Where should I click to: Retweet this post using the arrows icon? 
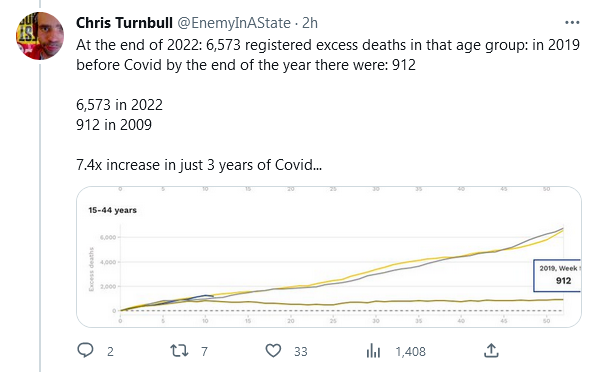pyautogui.click(x=179, y=351)
